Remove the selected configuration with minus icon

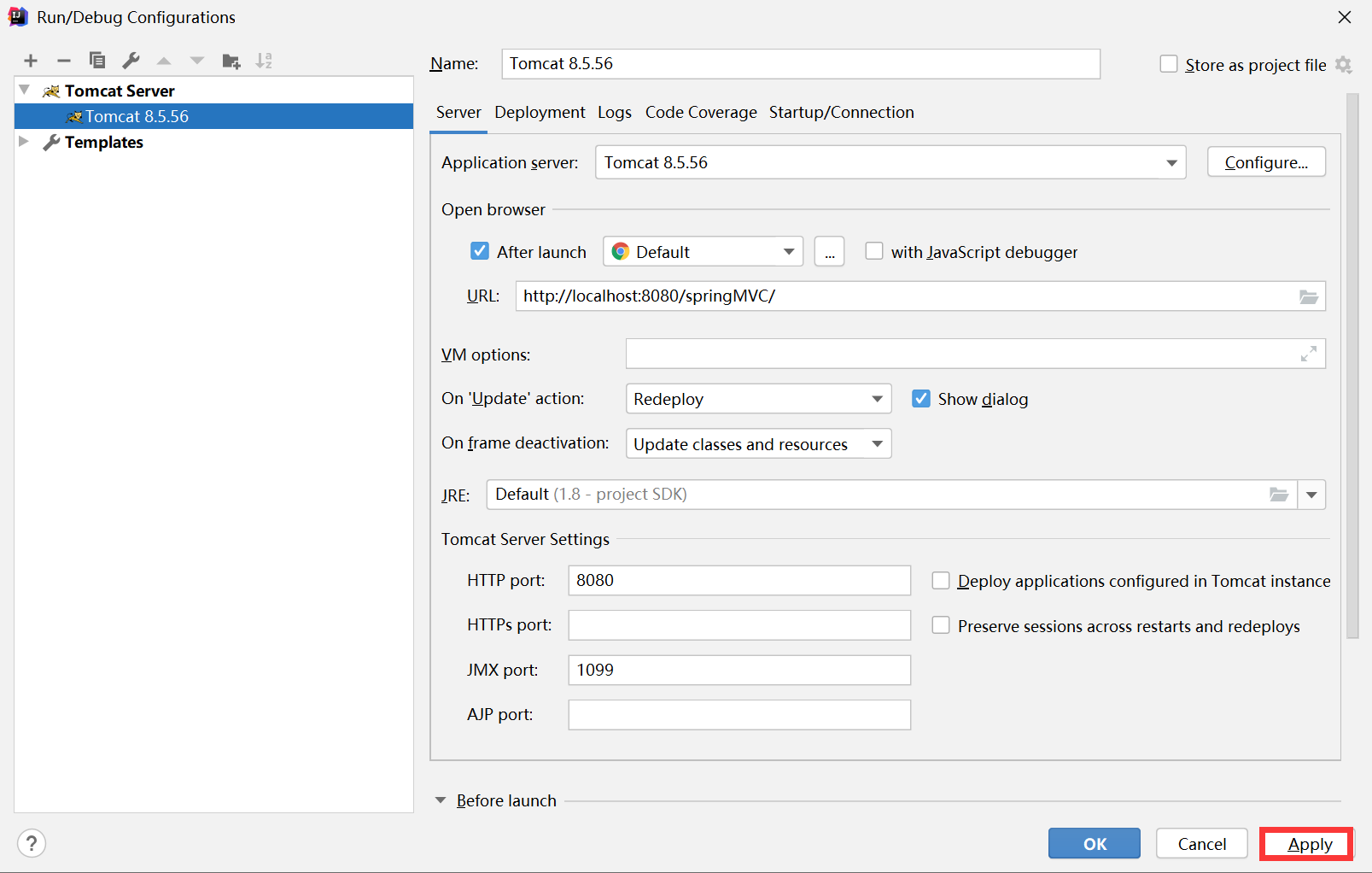point(64,61)
